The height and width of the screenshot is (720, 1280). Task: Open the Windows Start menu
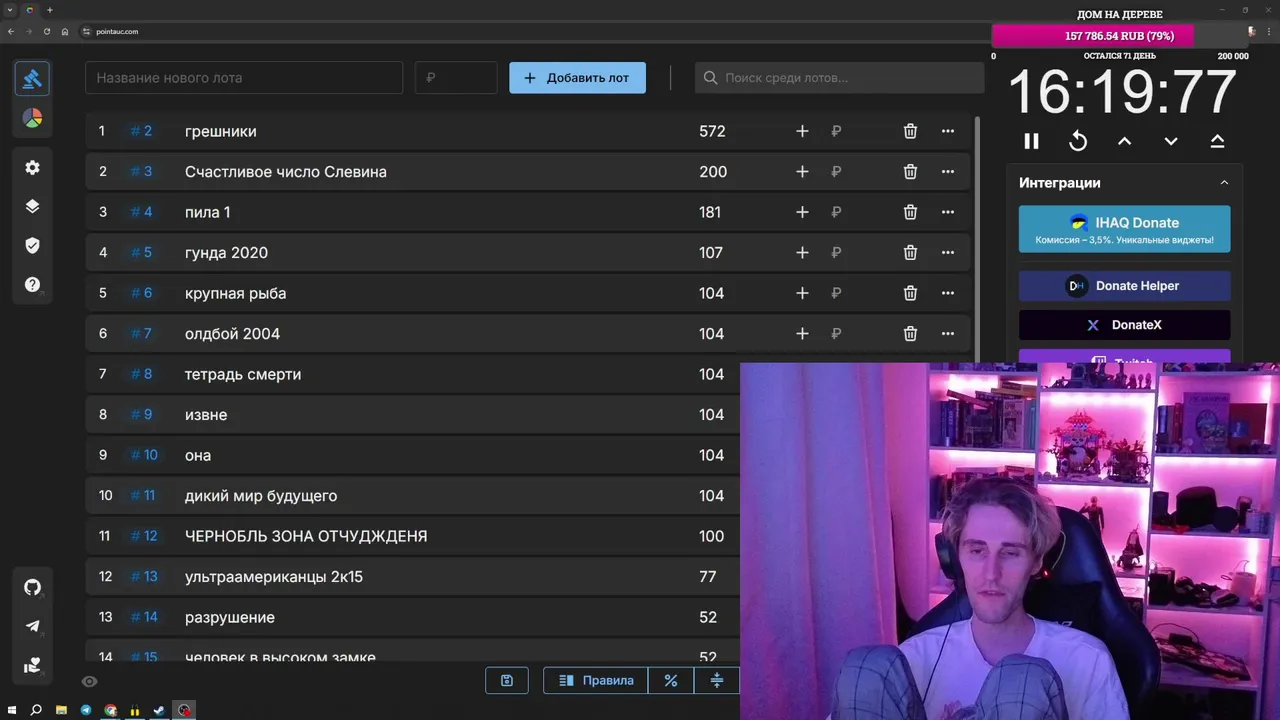point(11,710)
